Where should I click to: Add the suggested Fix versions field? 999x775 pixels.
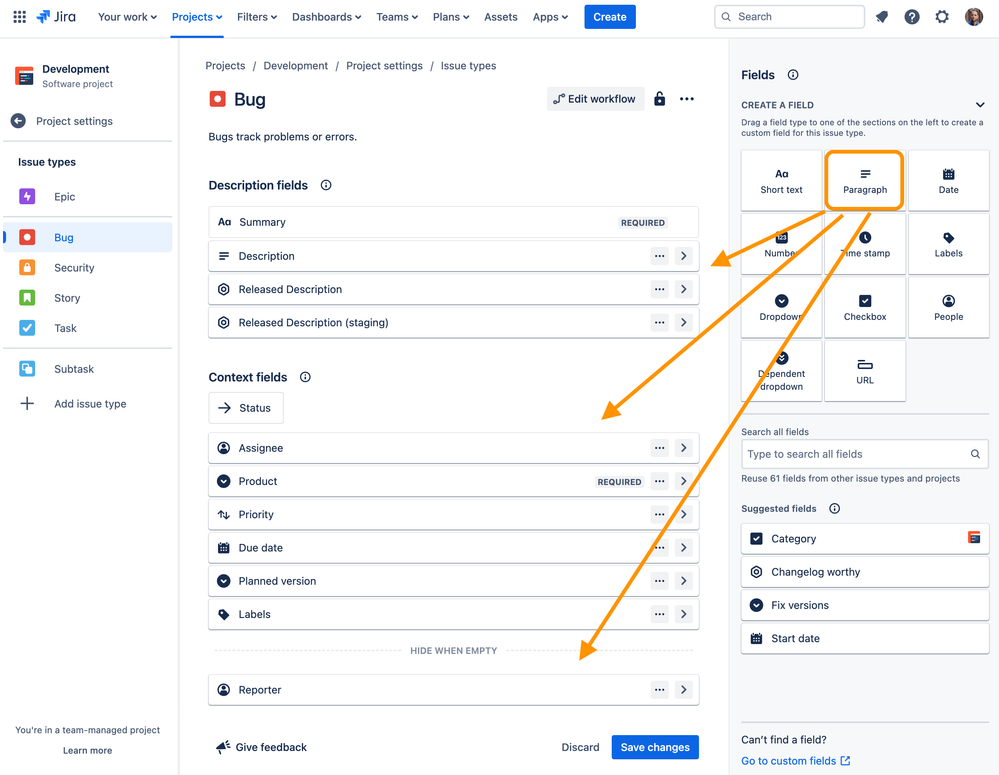865,605
